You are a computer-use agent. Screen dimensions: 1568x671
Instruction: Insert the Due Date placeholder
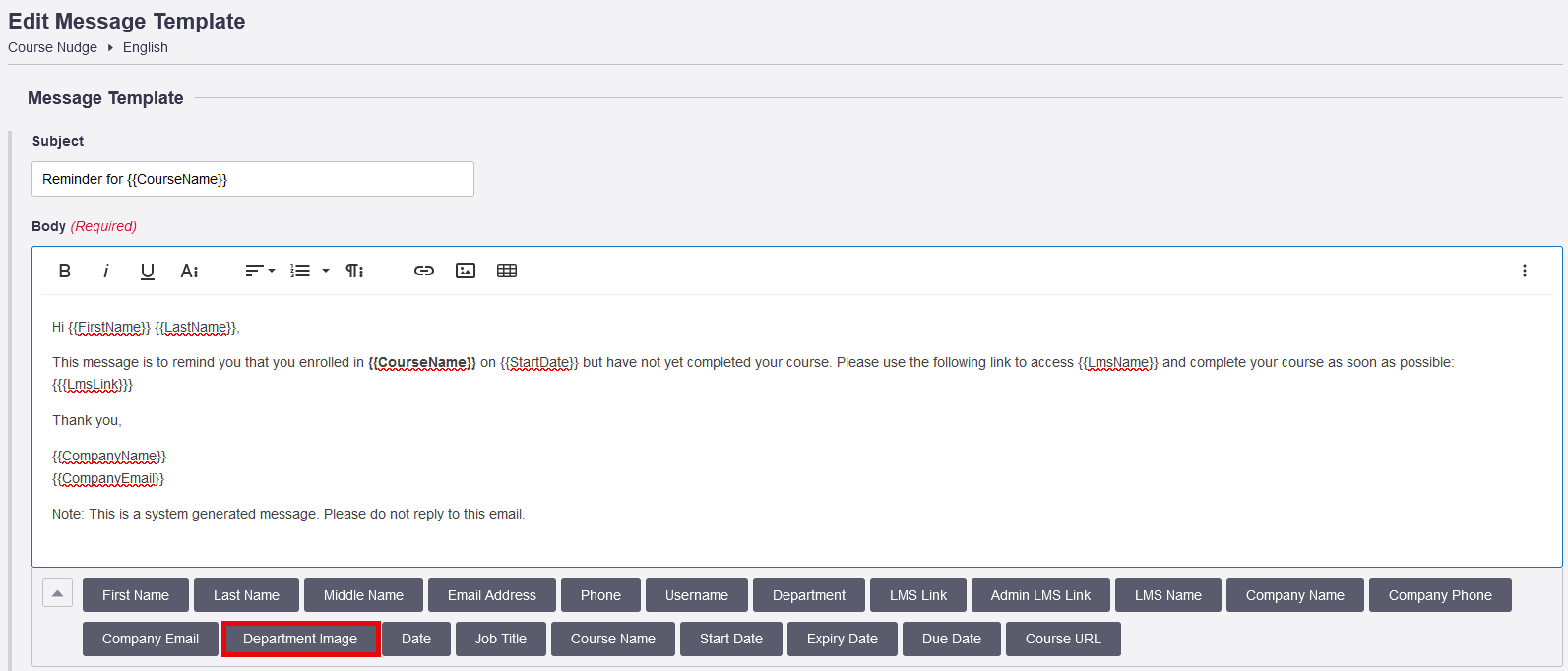[952, 639]
